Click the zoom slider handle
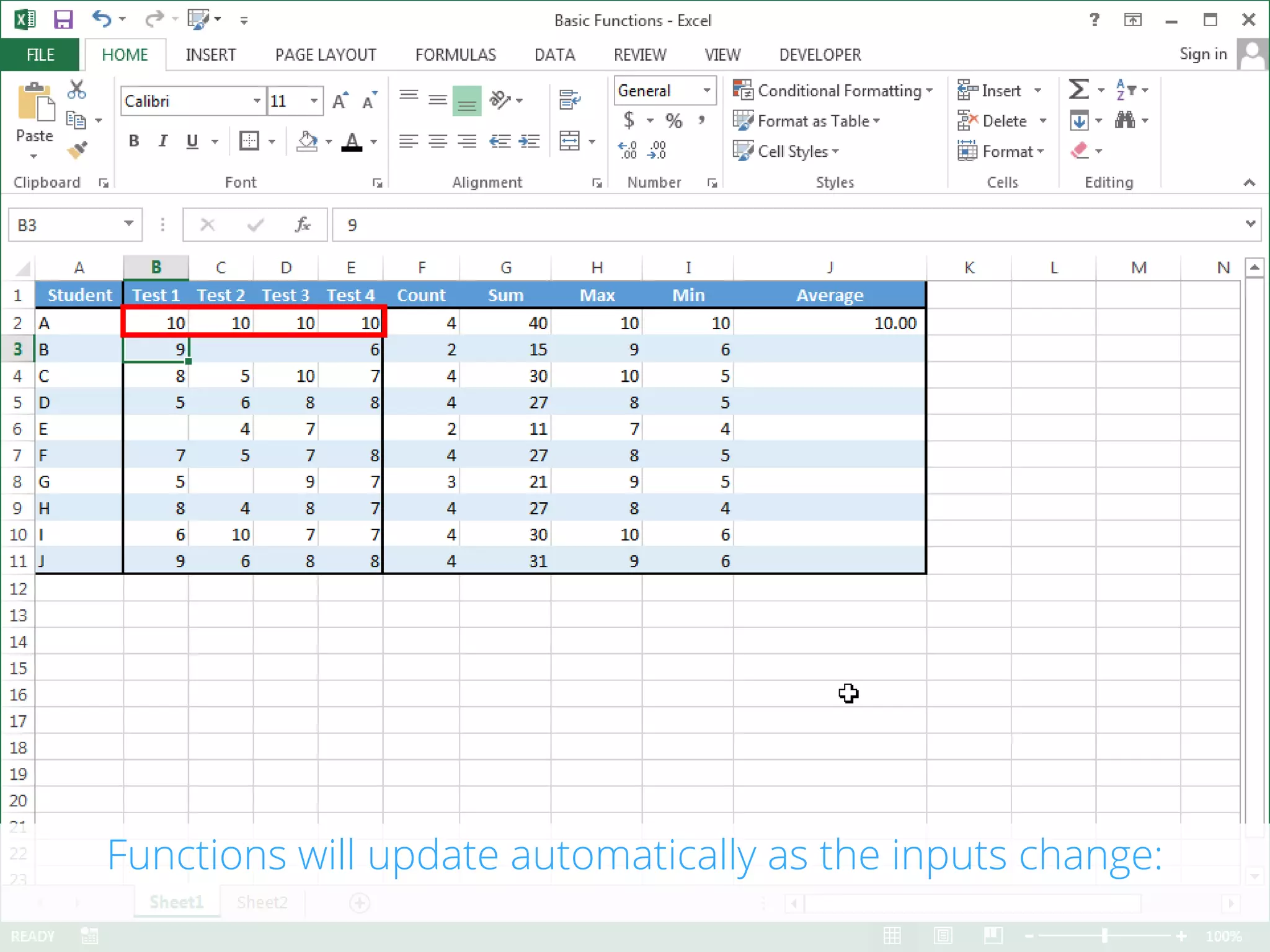1270x952 pixels. coord(1104,936)
